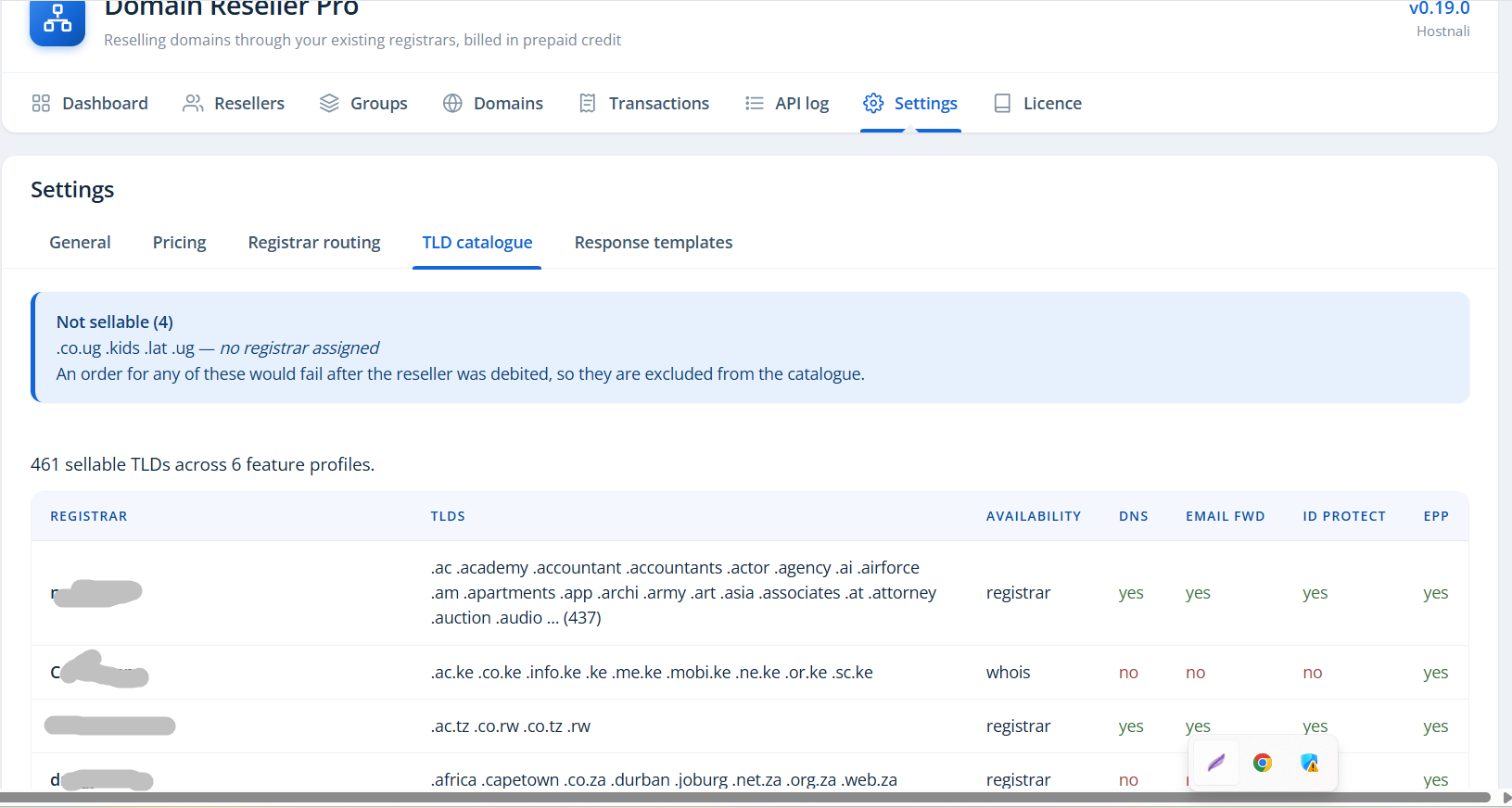Click the 'whois' availability cell
The height and width of the screenshot is (808, 1512).
pyautogui.click(x=1009, y=673)
